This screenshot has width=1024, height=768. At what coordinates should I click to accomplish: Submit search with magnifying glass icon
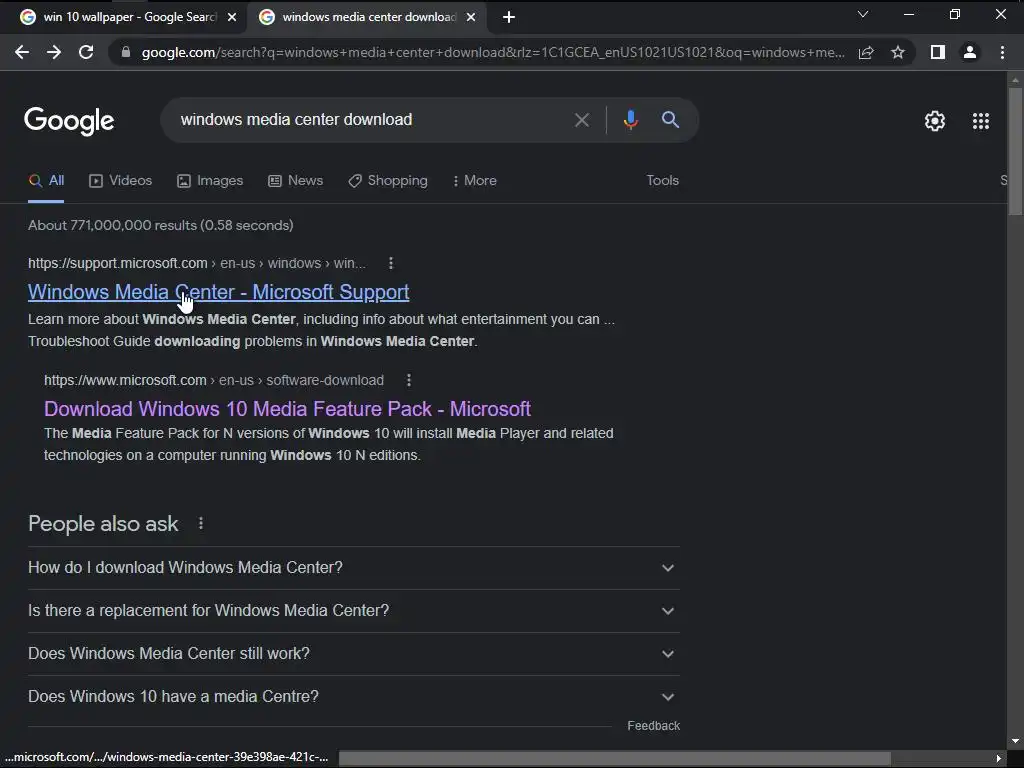pyautogui.click(x=670, y=120)
